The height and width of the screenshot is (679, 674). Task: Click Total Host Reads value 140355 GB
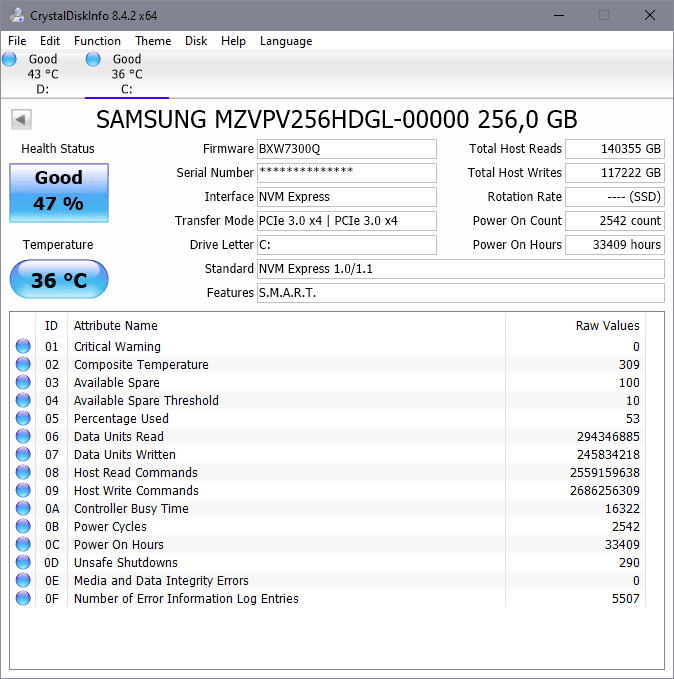615,149
